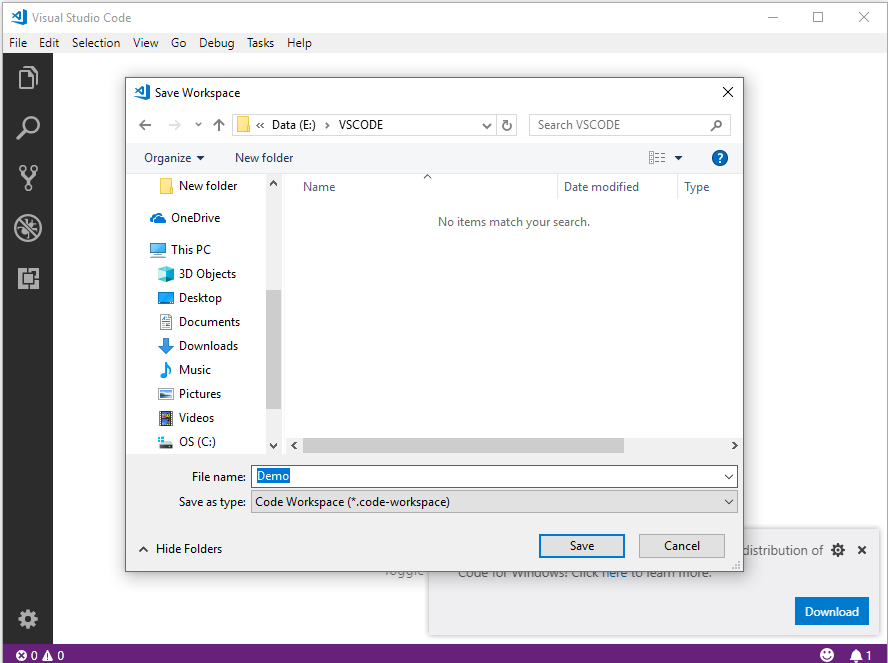Open the Manage gear in activity bar

[x=28, y=619]
